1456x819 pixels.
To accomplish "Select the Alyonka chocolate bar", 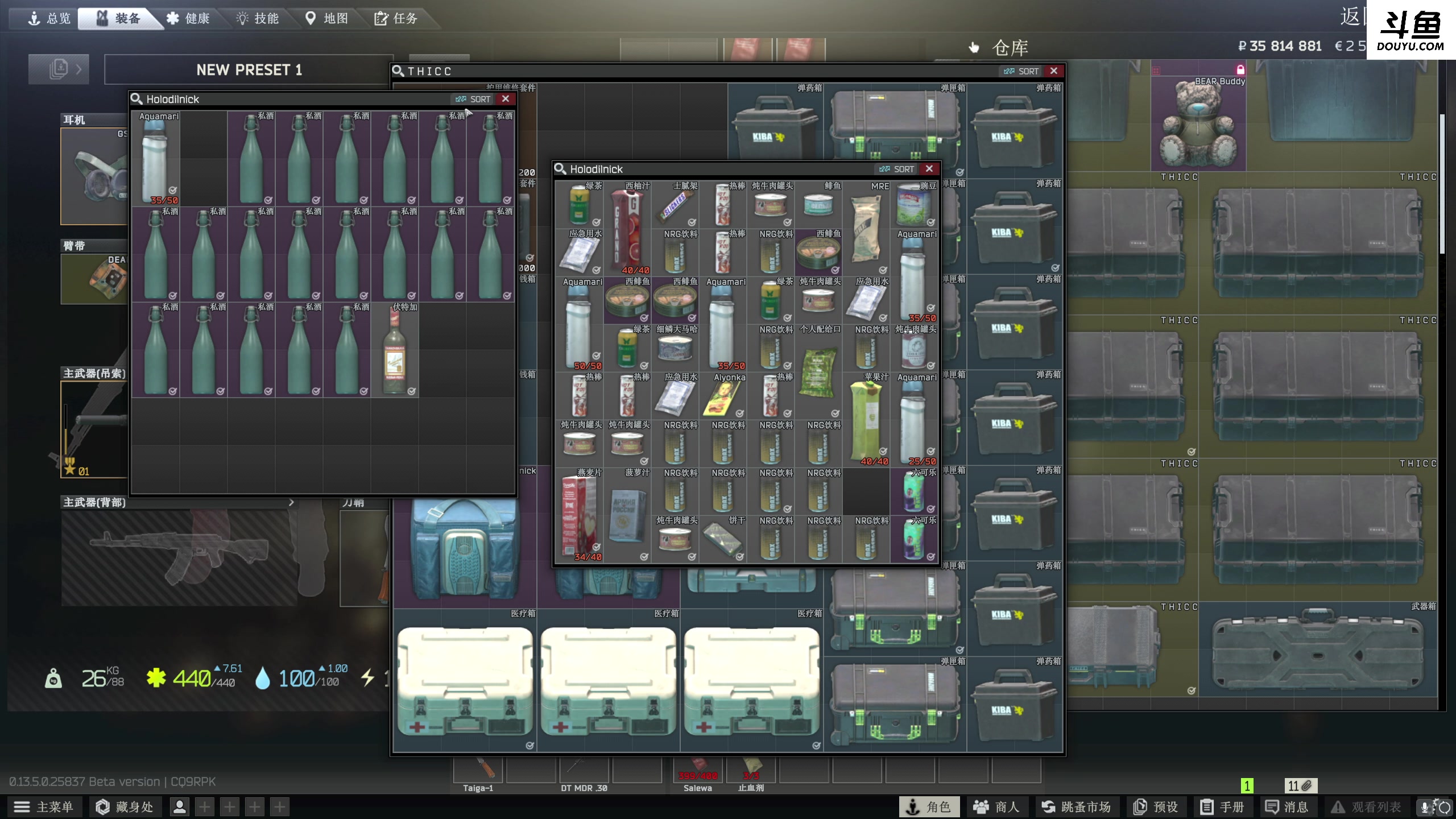I will 723,396.
